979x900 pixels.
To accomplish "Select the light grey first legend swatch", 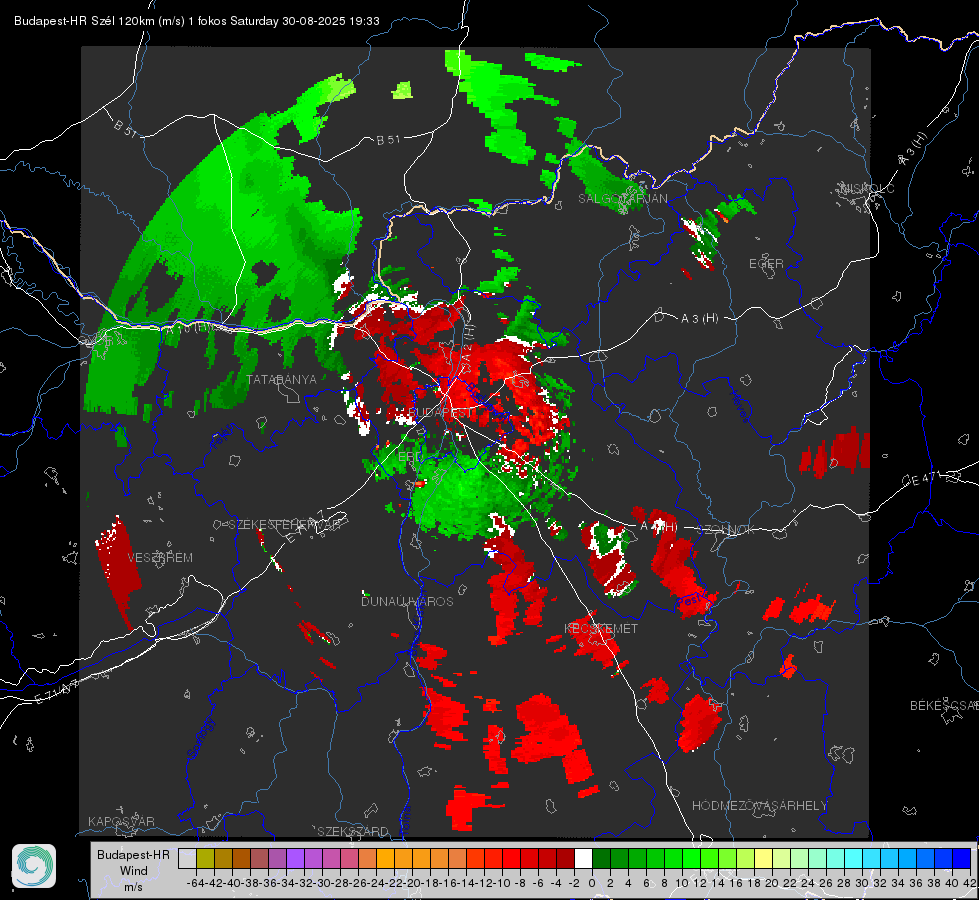I will coord(187,859).
